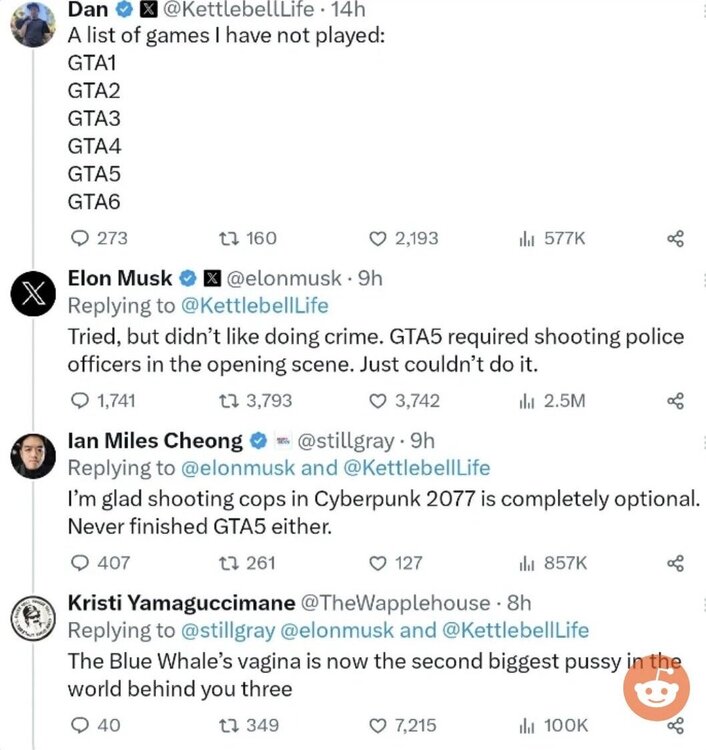This screenshot has height=750, width=706.
Task: Open Dan's profile picture
Action: coord(32,22)
